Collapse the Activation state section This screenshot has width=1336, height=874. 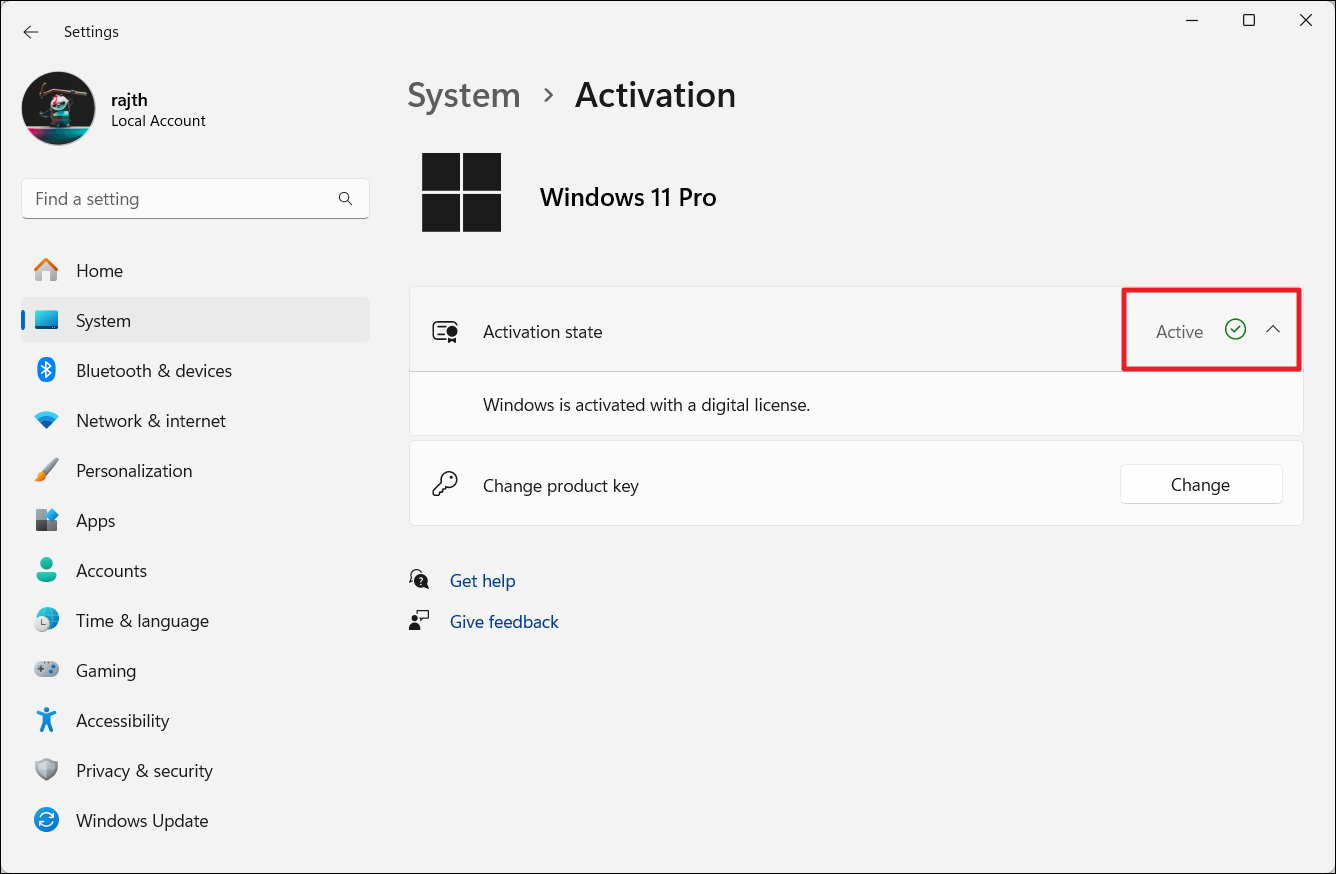click(1272, 330)
